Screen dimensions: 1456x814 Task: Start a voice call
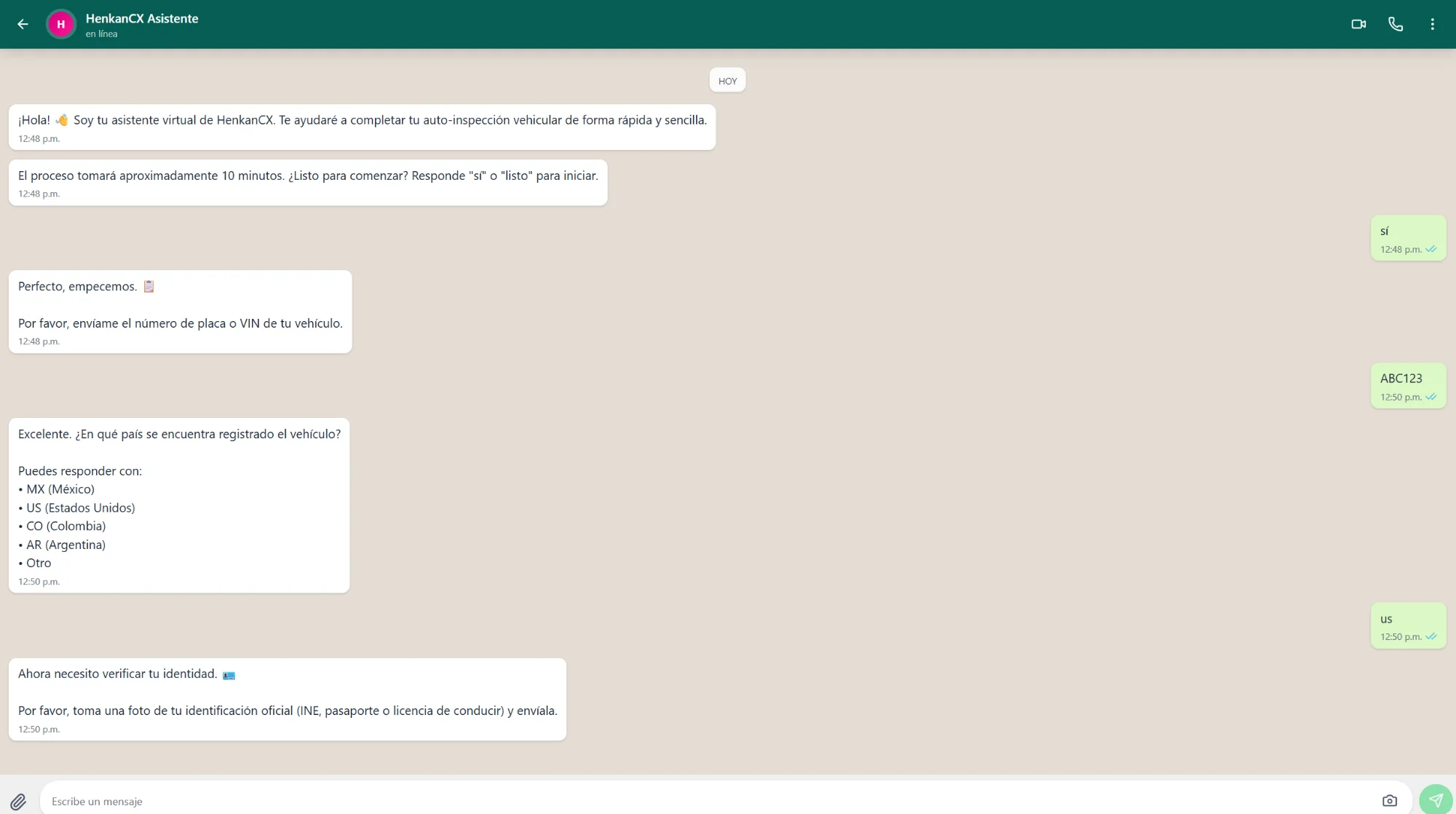pyautogui.click(x=1396, y=24)
